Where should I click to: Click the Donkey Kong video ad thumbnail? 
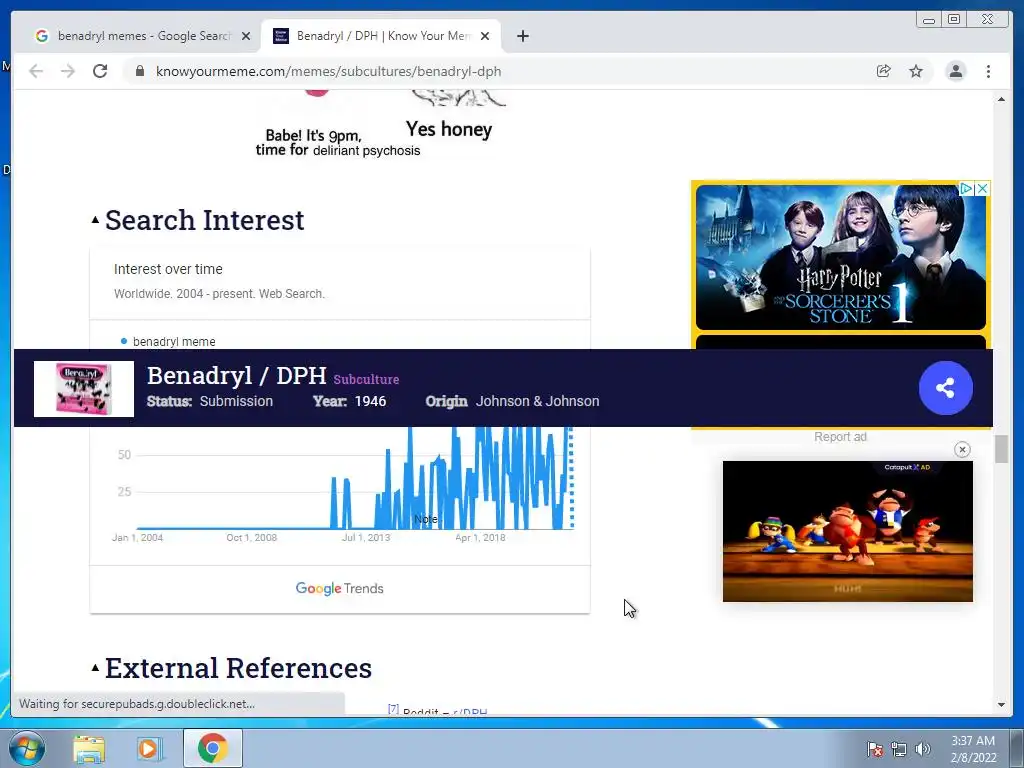848,531
